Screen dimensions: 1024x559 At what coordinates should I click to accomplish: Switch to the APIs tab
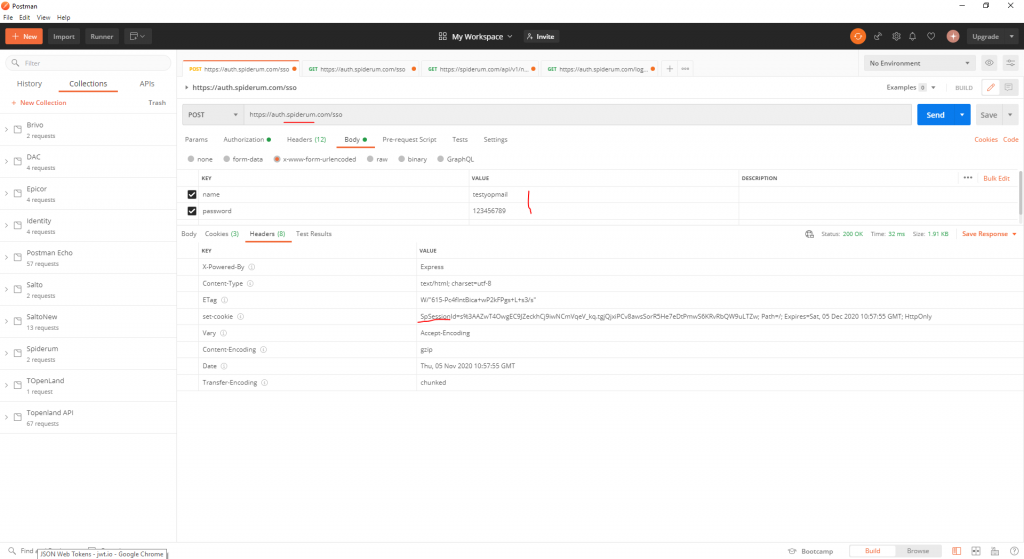147,84
